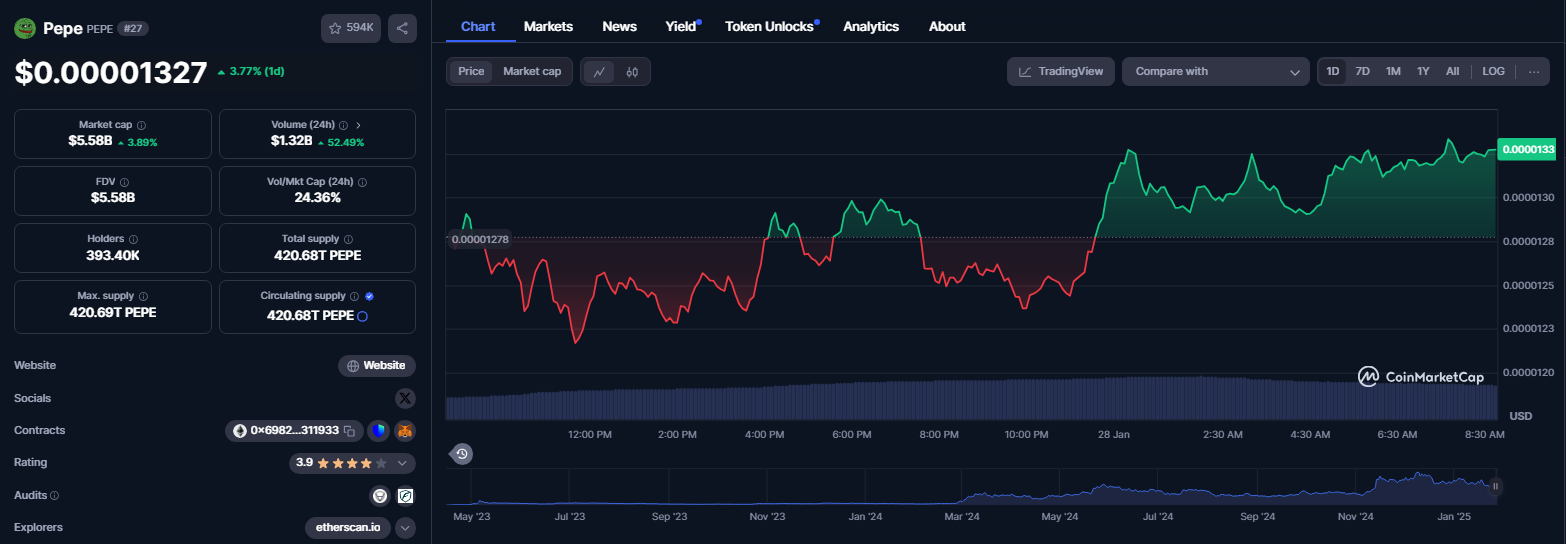Open the share icon button
Viewport: 1566px width, 544px height.
pyautogui.click(x=402, y=28)
